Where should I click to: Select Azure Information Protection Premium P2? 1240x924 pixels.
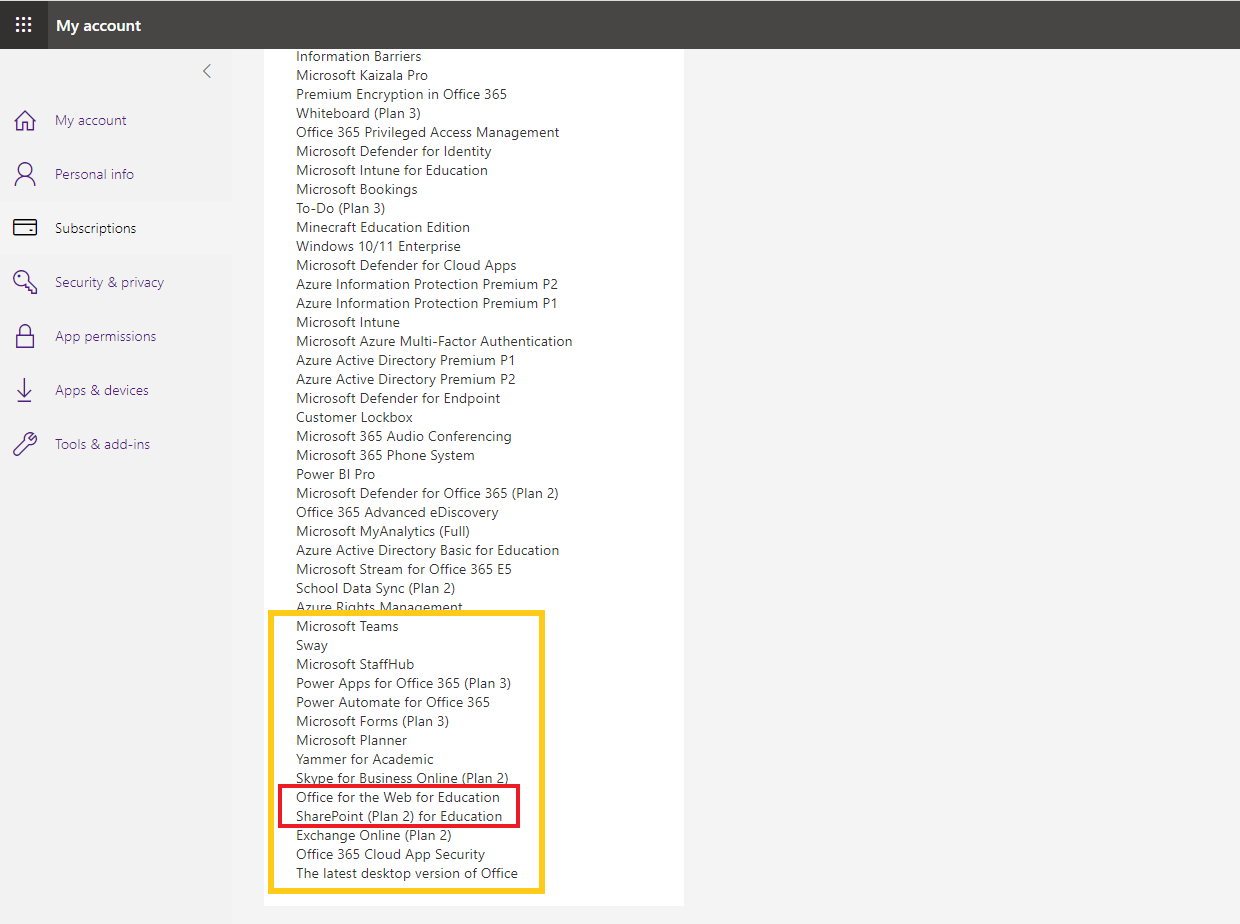click(x=427, y=284)
